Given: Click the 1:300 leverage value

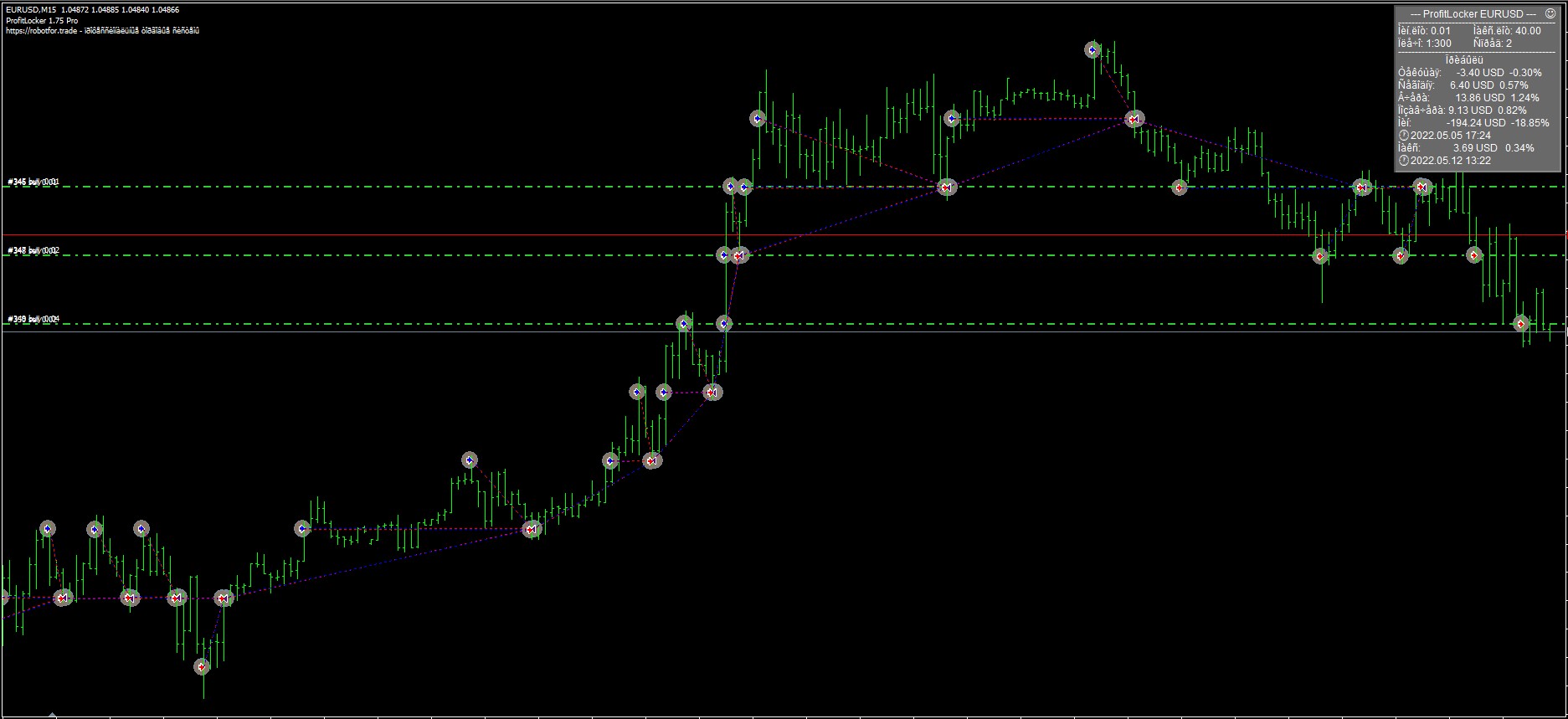Looking at the screenshot, I should pyautogui.click(x=1438, y=44).
